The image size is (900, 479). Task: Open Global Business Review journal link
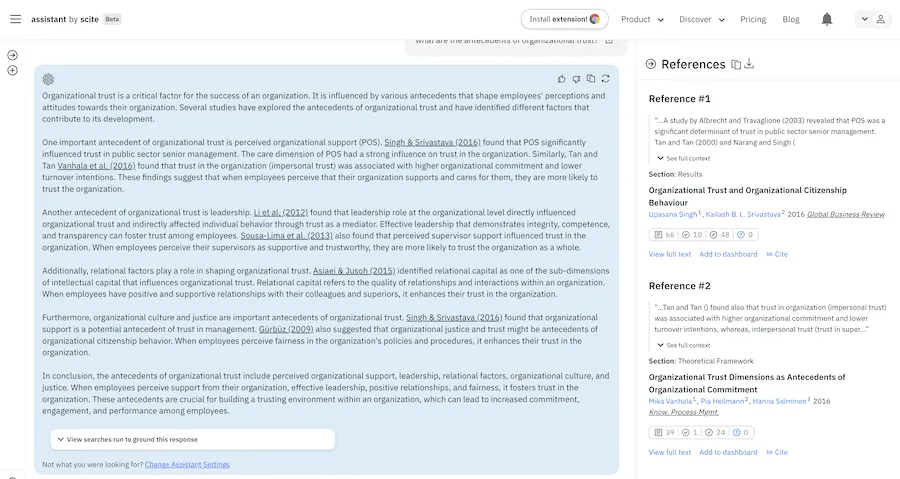[x=845, y=215]
